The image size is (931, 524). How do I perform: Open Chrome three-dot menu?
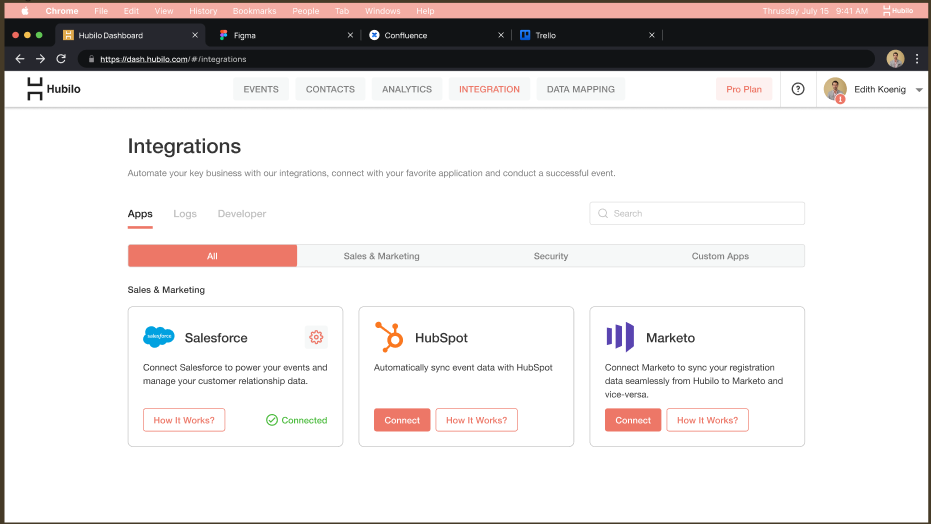(917, 59)
